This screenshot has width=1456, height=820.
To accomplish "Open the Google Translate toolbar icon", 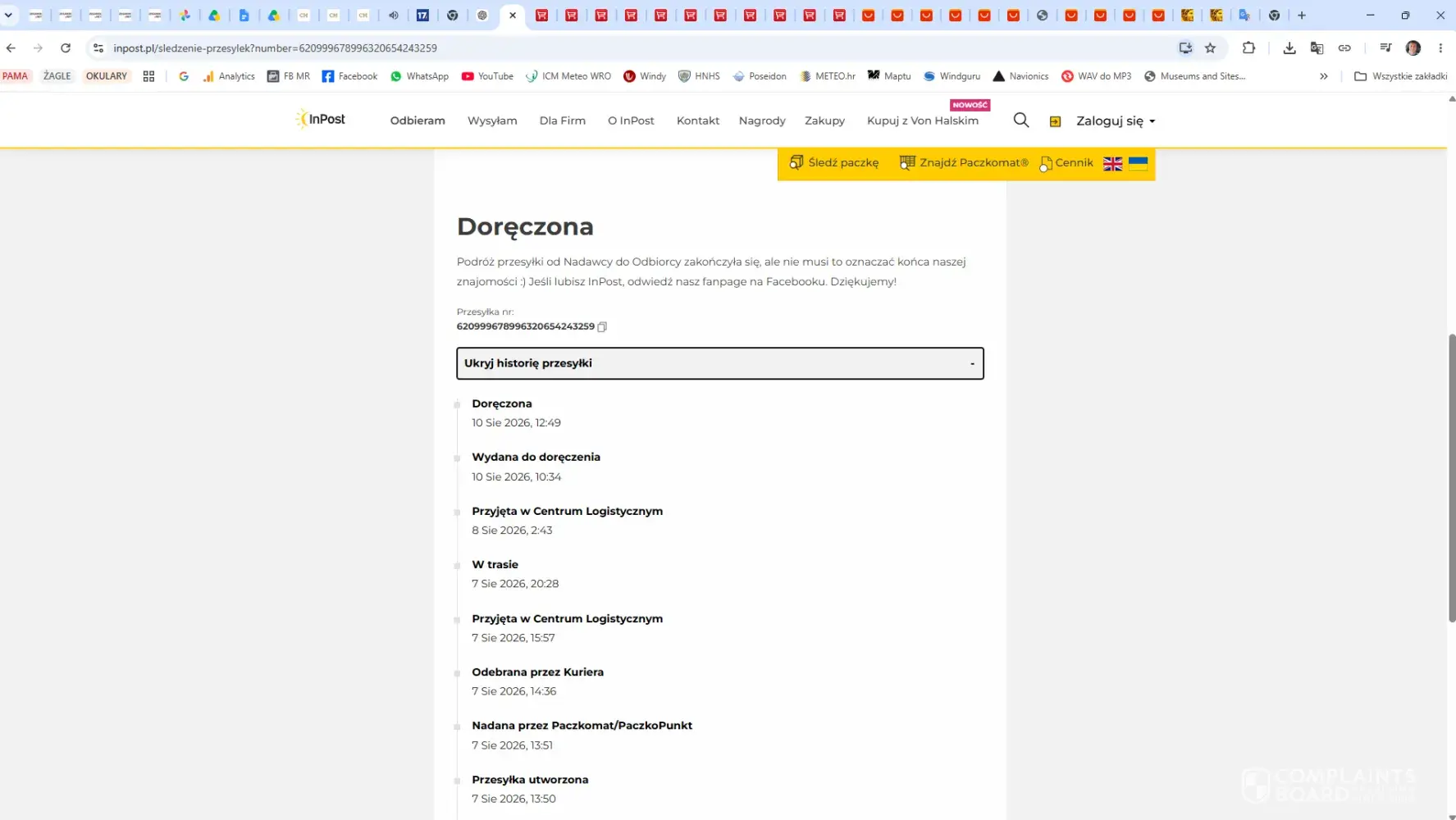I will 1317,48.
